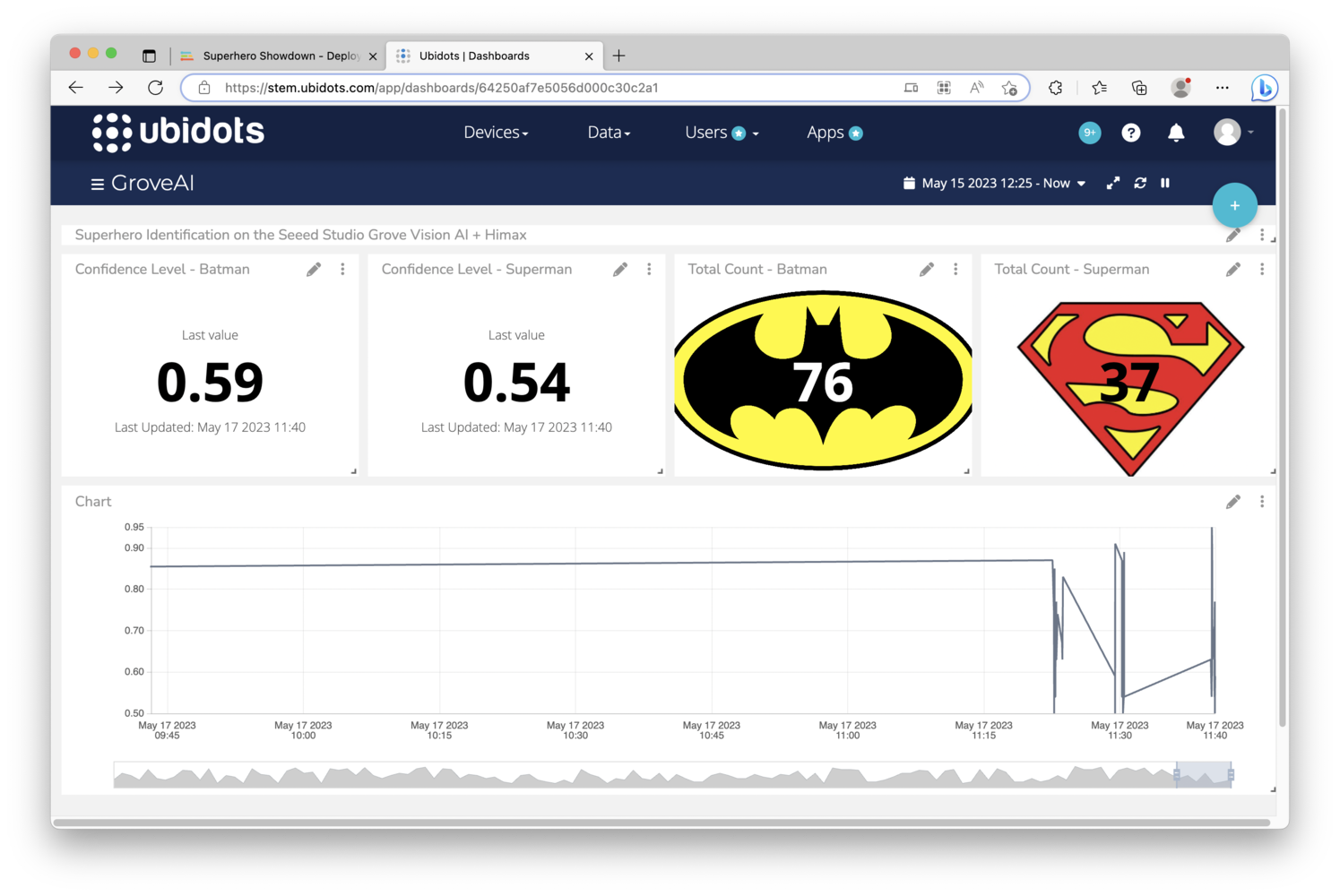Open the Apps menu item
This screenshot has width=1340, height=896.
(834, 133)
